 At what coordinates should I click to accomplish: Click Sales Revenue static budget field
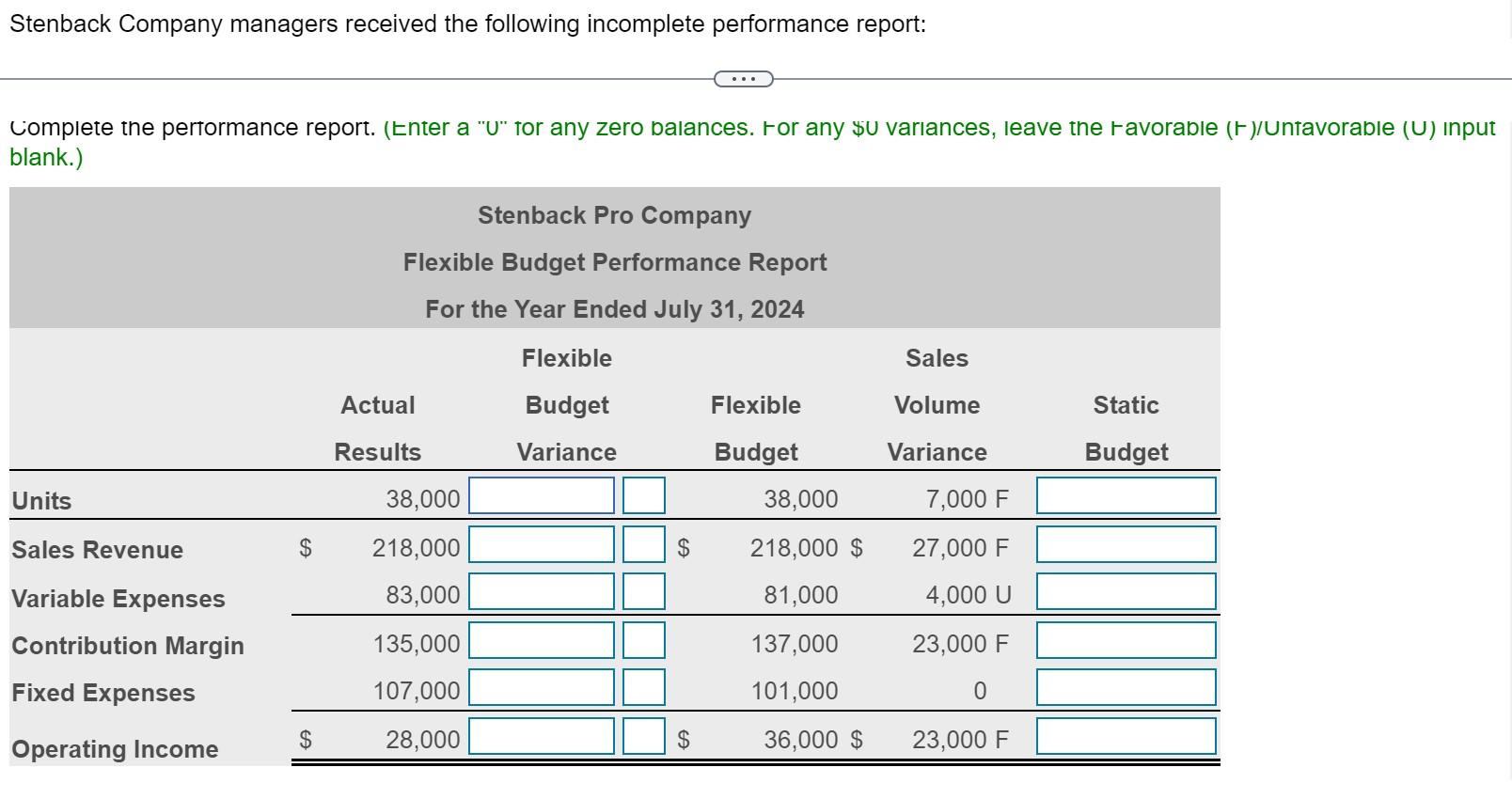coord(1126,544)
